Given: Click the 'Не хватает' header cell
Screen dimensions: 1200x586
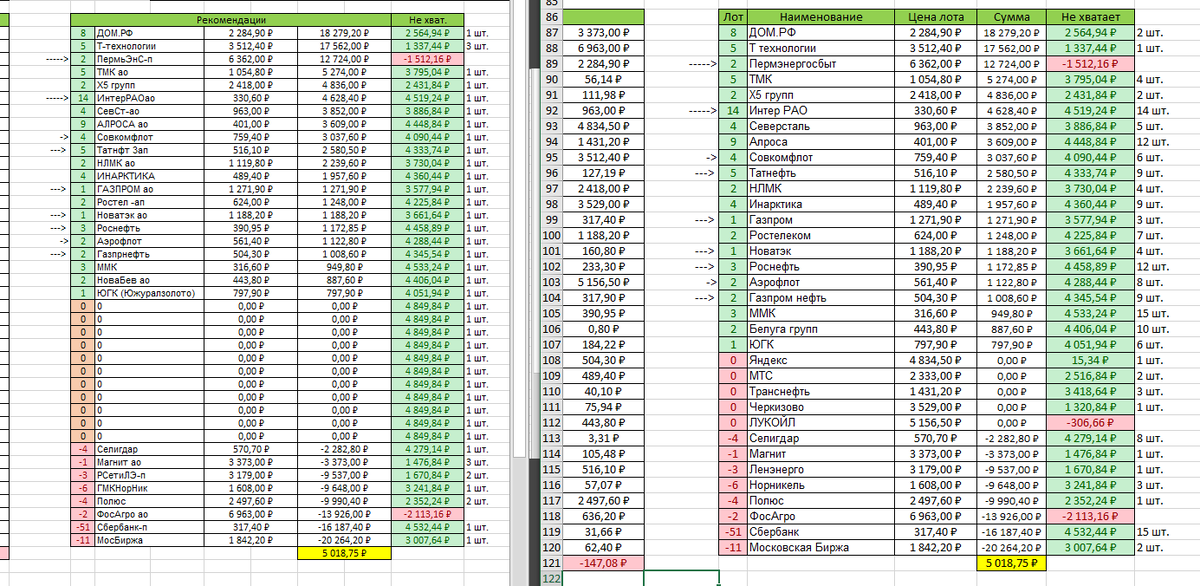Looking at the screenshot, I should click(x=1091, y=18).
